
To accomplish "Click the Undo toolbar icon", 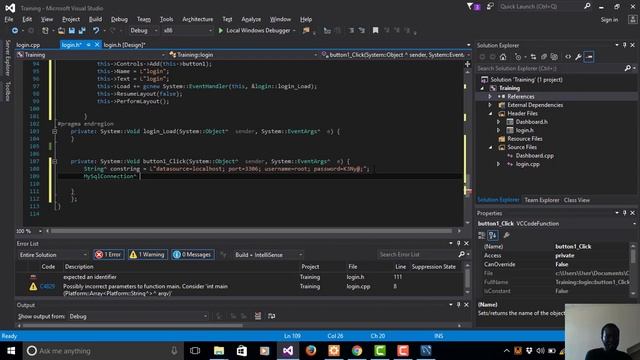I will point(96,31).
